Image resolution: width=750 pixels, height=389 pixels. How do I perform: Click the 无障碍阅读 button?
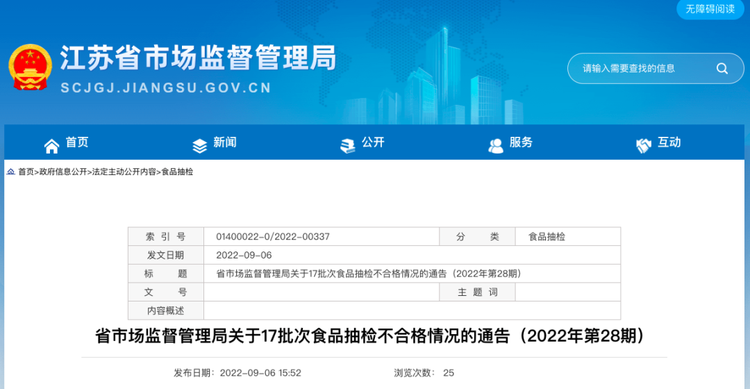tap(710, 9)
